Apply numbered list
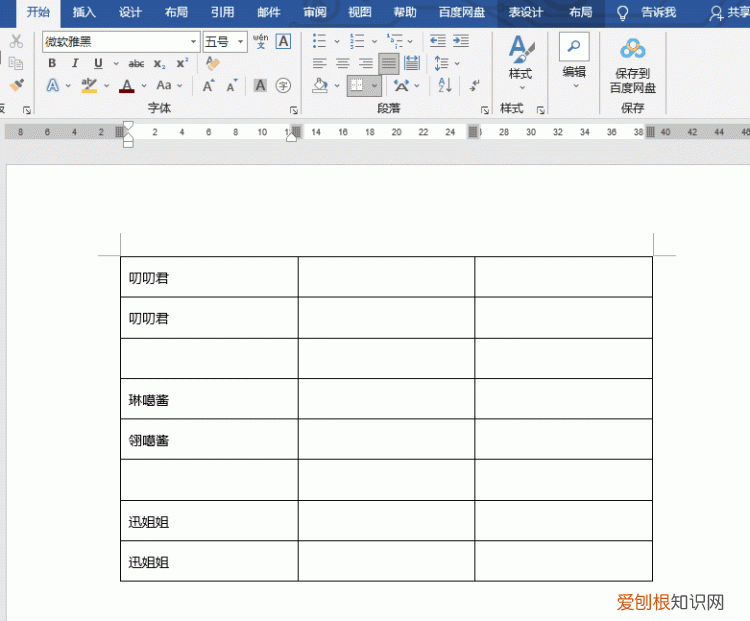Viewport: 750px width, 621px height. coord(357,41)
